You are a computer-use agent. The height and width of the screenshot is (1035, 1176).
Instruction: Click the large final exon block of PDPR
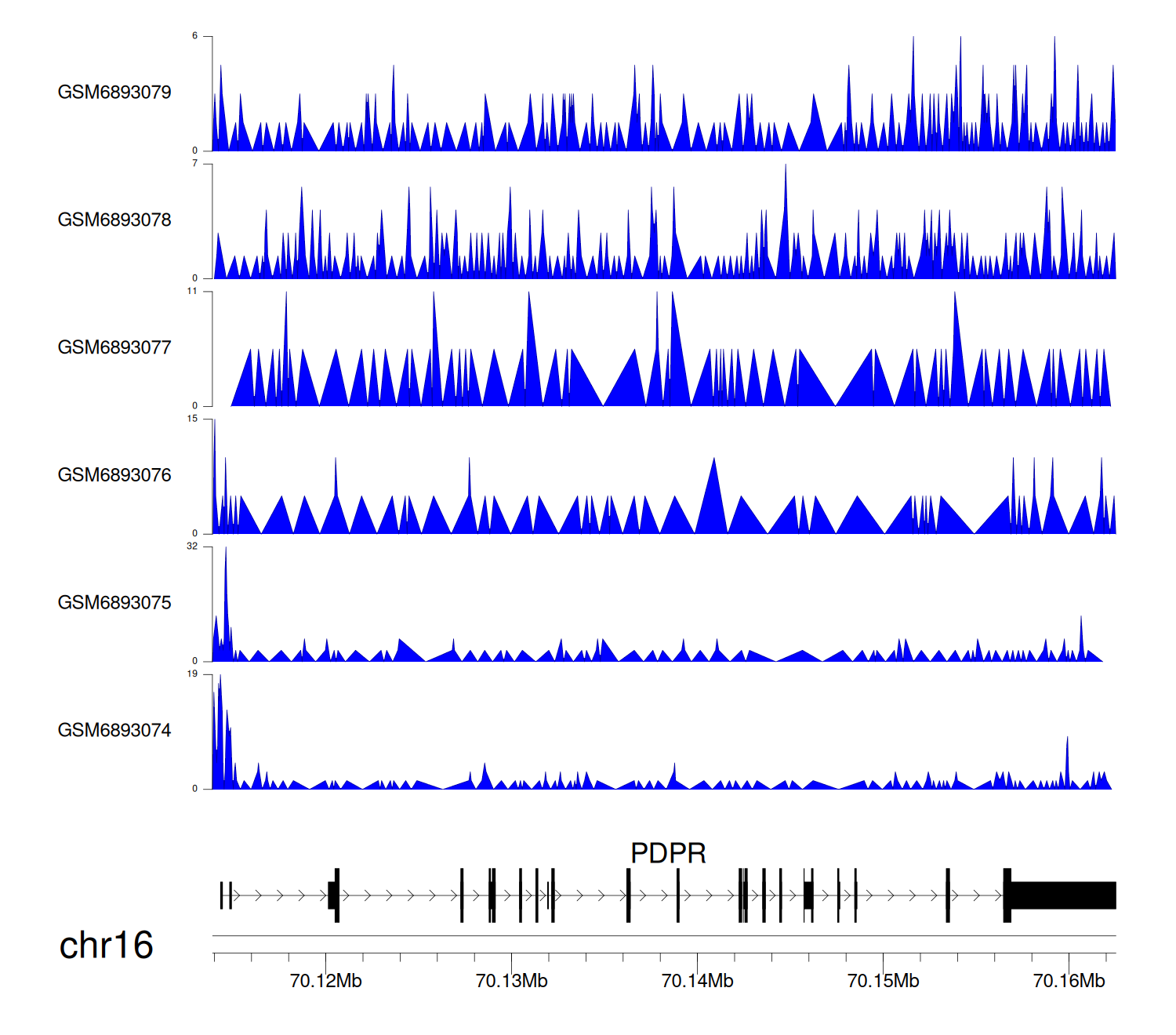[x=1062, y=895]
